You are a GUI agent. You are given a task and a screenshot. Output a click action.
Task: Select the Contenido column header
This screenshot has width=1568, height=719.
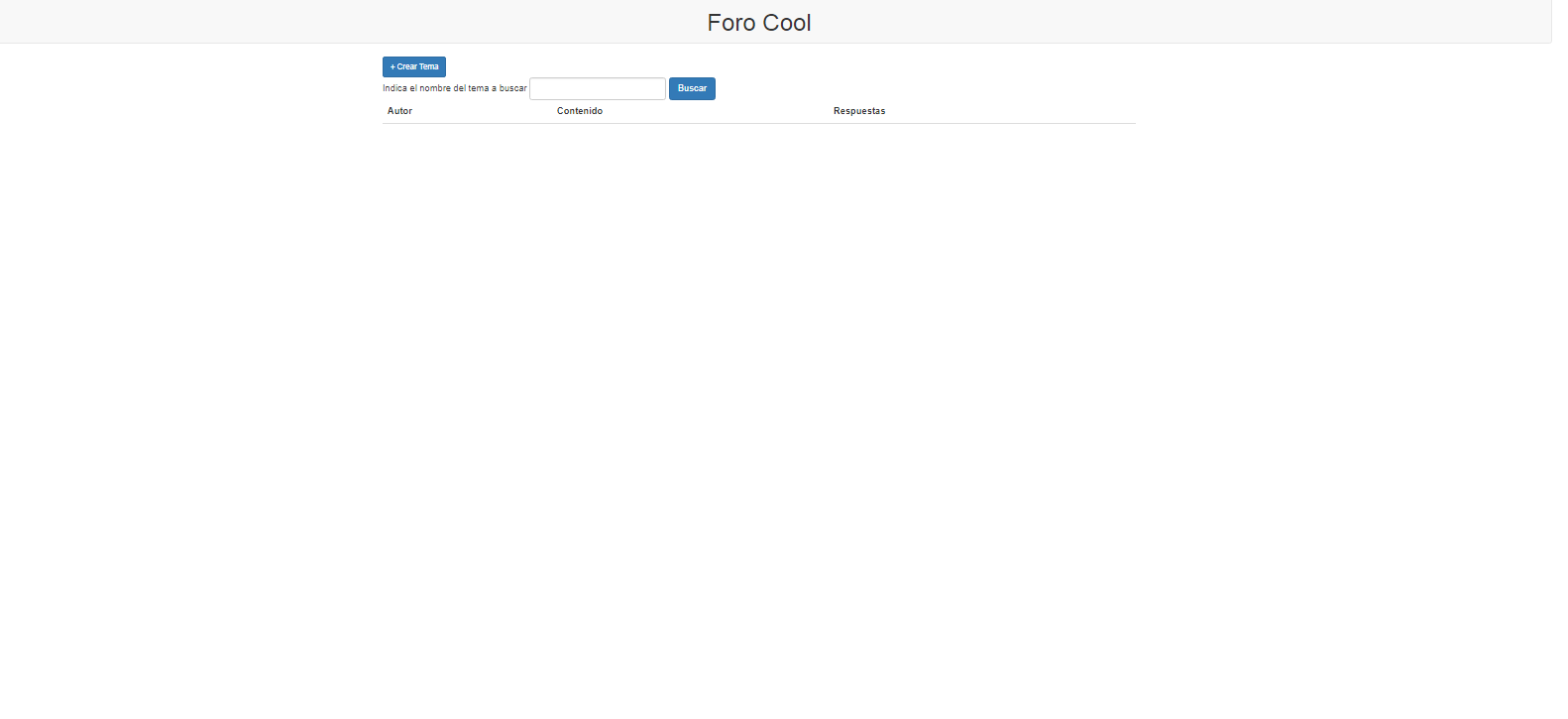[x=579, y=111]
